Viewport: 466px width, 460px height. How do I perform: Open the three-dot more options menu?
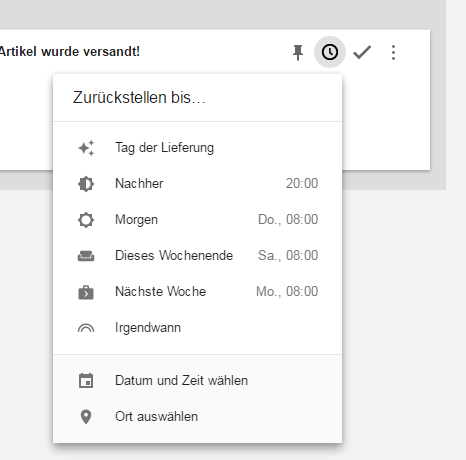393,53
